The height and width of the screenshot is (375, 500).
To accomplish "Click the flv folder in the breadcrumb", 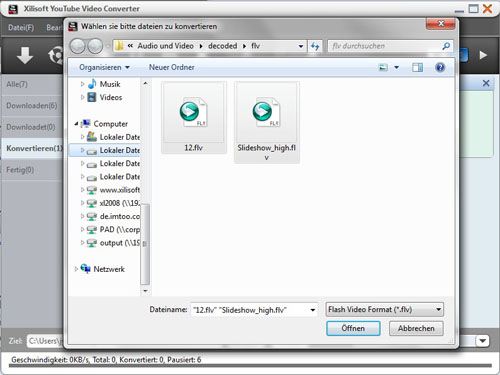I will pyautogui.click(x=255, y=46).
